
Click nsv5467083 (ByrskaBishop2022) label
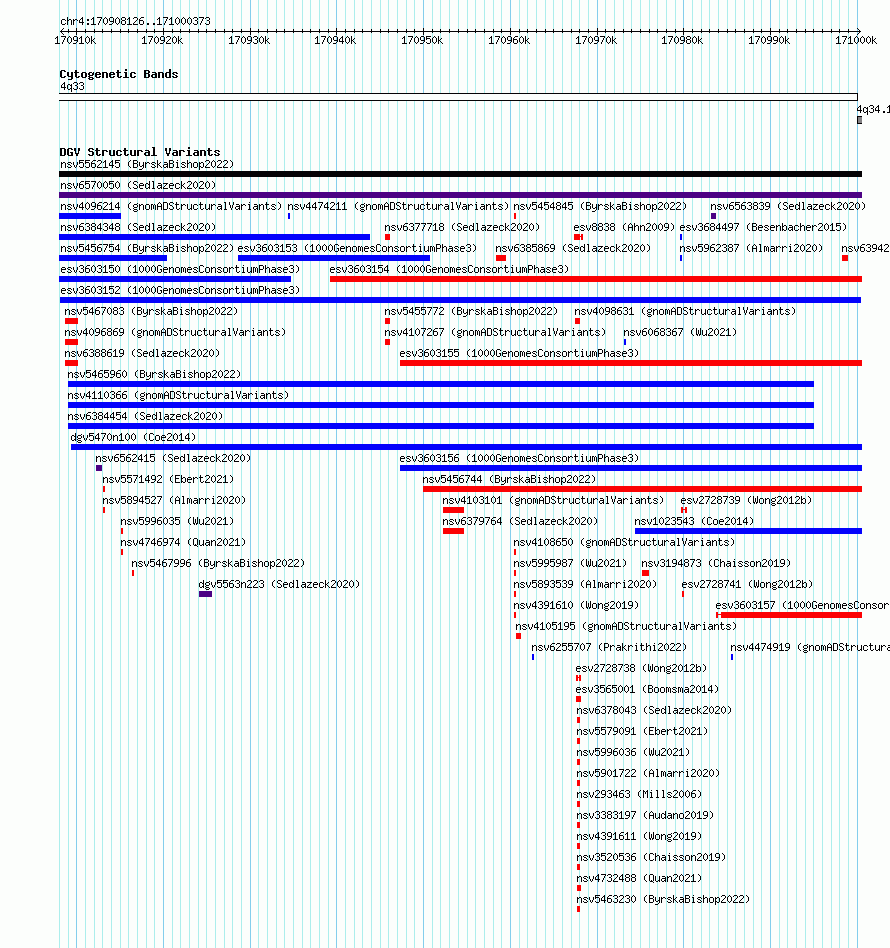[151, 311]
